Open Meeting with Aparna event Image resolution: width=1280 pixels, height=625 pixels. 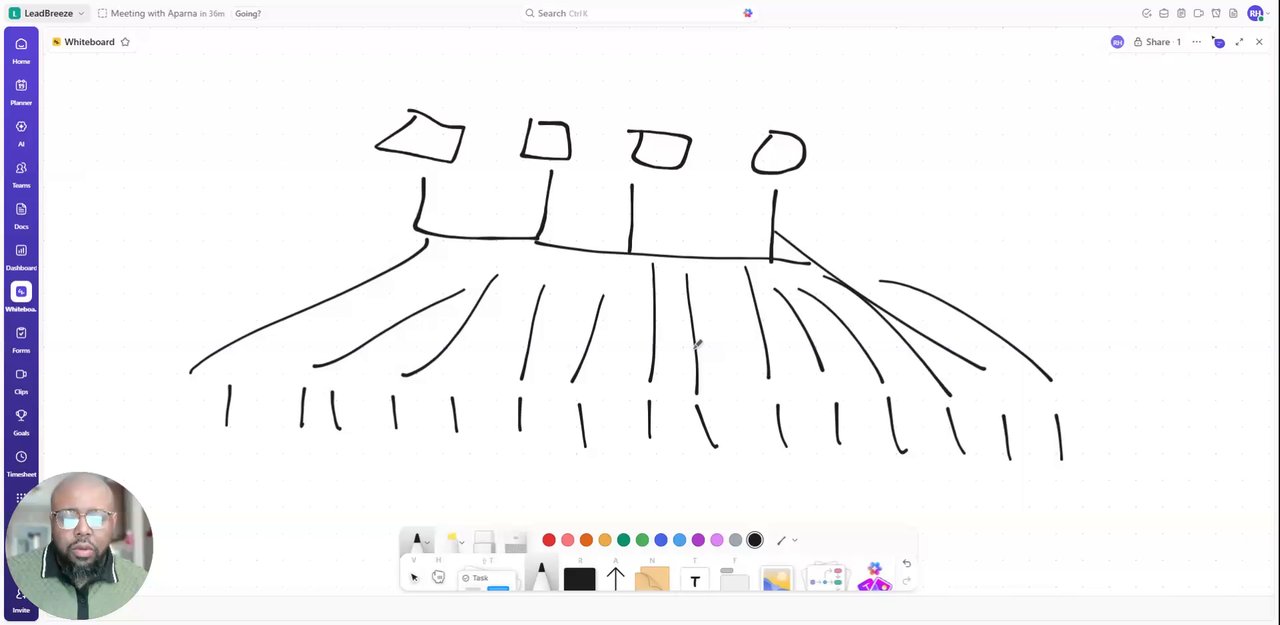(x=161, y=13)
